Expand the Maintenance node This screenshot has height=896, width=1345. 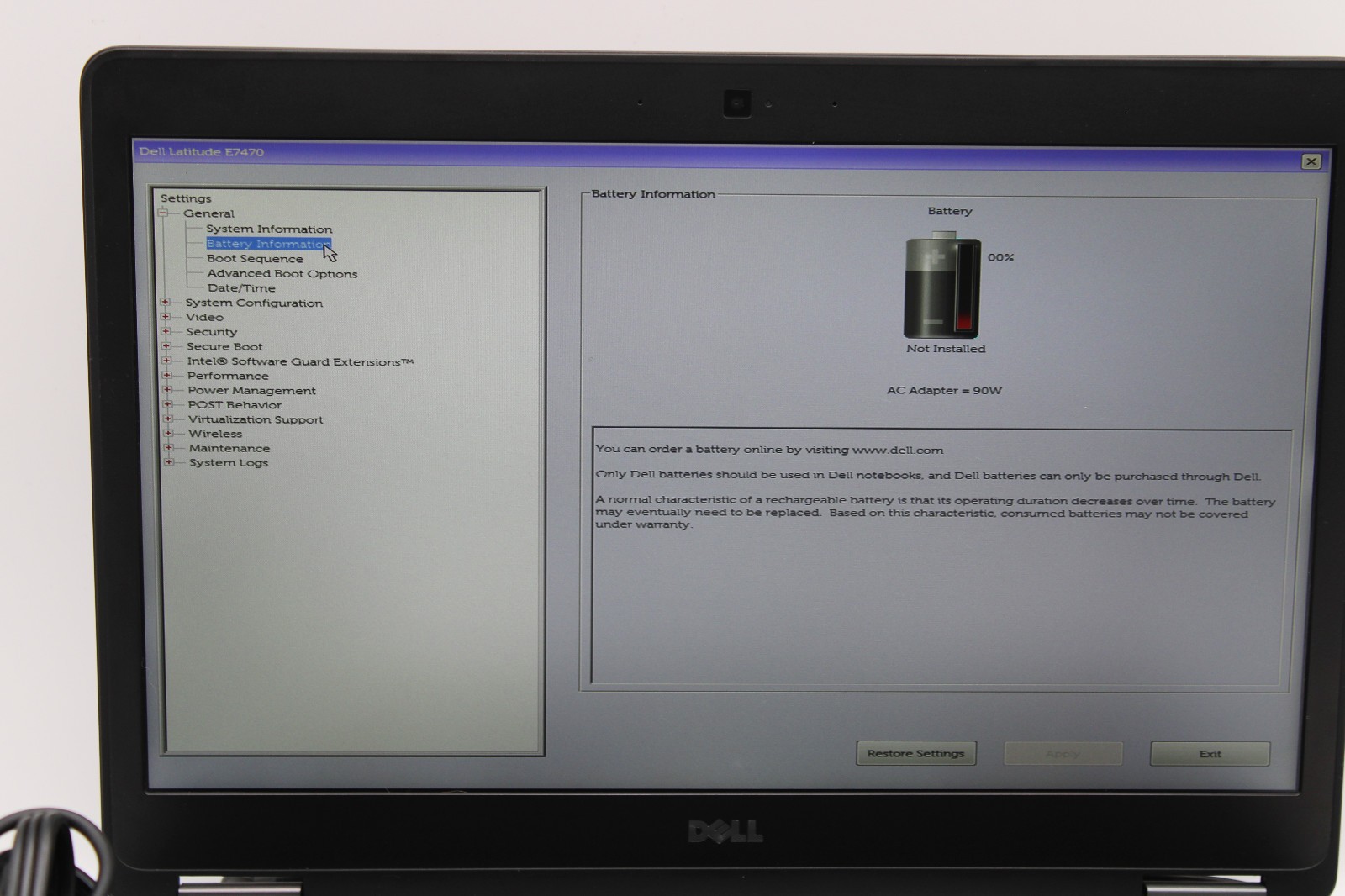click(169, 447)
